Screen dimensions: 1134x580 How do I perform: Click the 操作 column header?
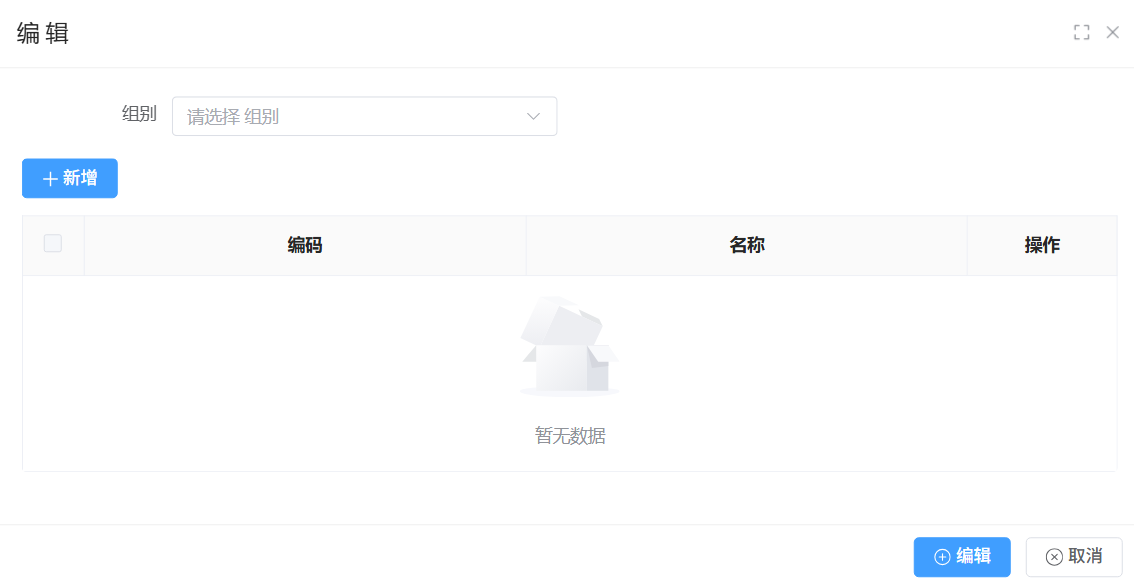1042,245
